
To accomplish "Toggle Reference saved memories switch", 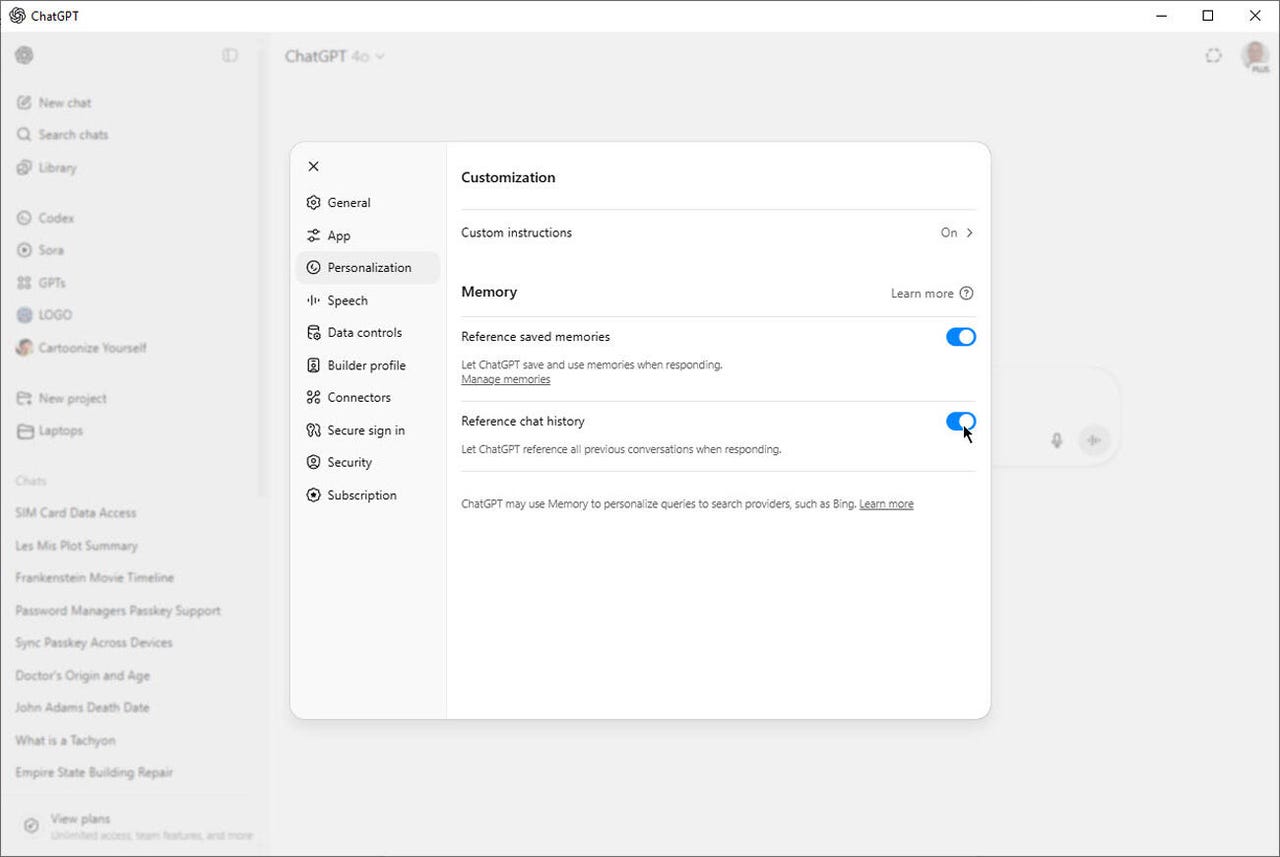I will click(960, 337).
